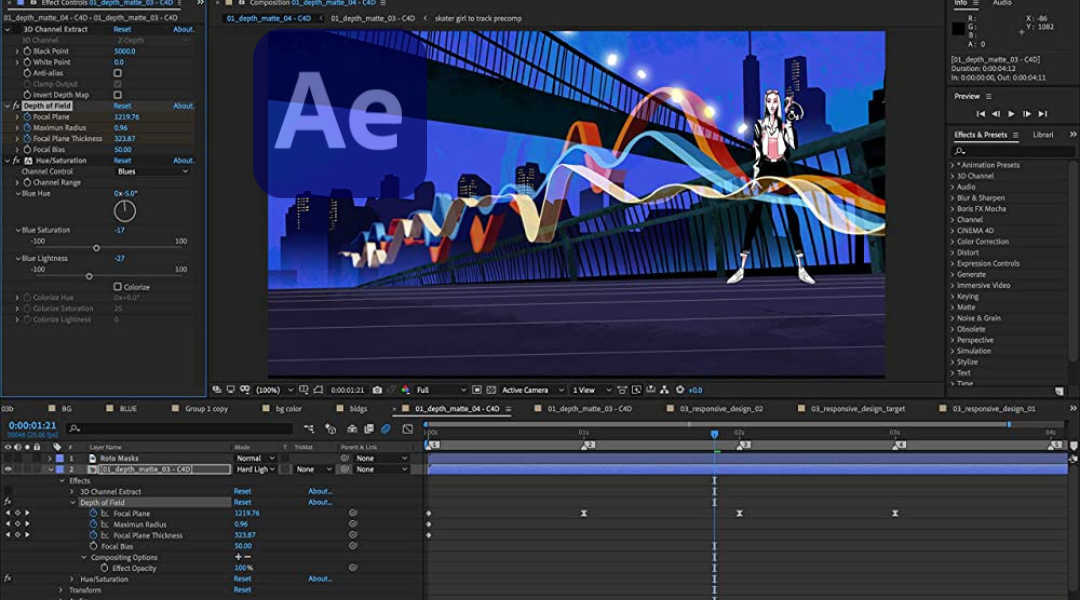
Task: Click the Play button in the Preview panel
Action: (x=1011, y=114)
